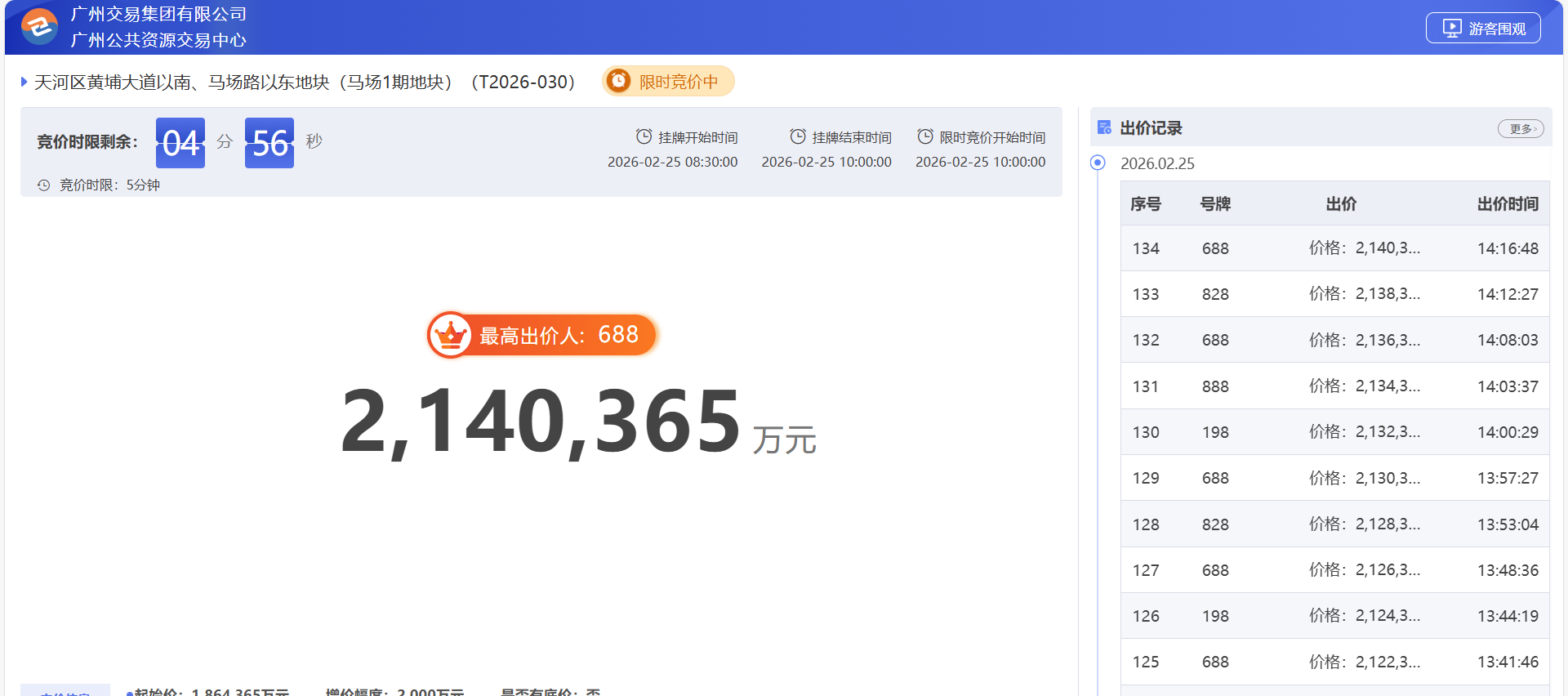Image resolution: width=1568 pixels, height=696 pixels.
Task: Click the clock icon next to 限时竞价开始时间
Action: [924, 136]
